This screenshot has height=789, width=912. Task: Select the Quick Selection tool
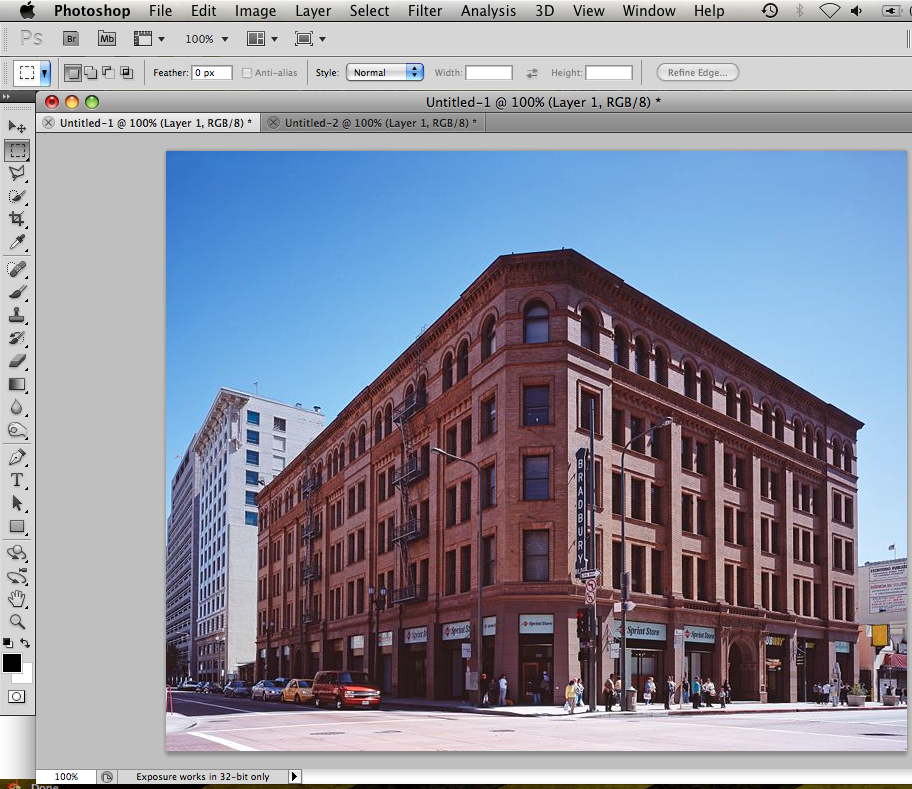[17, 196]
